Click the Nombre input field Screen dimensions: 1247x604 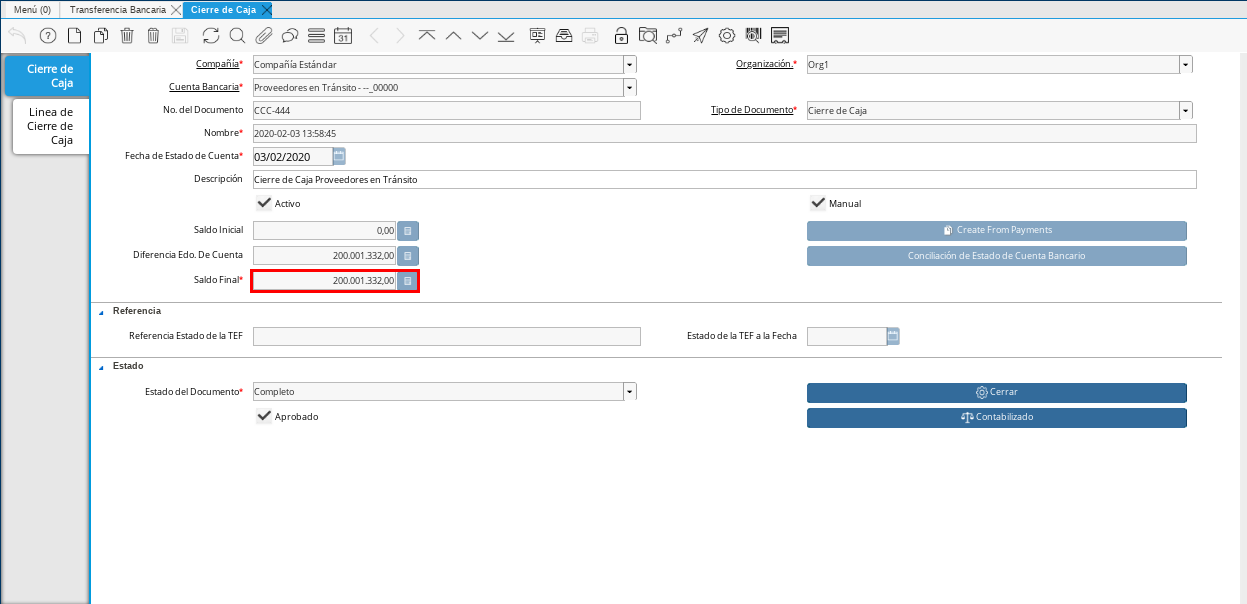pos(725,134)
